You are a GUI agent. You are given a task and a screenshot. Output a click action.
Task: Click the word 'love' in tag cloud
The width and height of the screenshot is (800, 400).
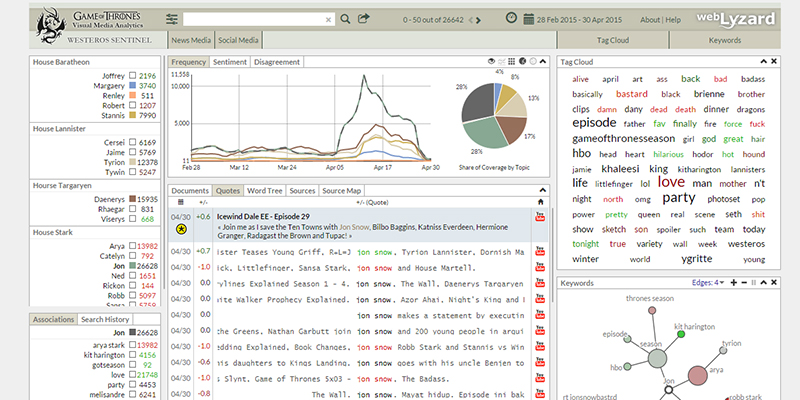click(x=671, y=182)
